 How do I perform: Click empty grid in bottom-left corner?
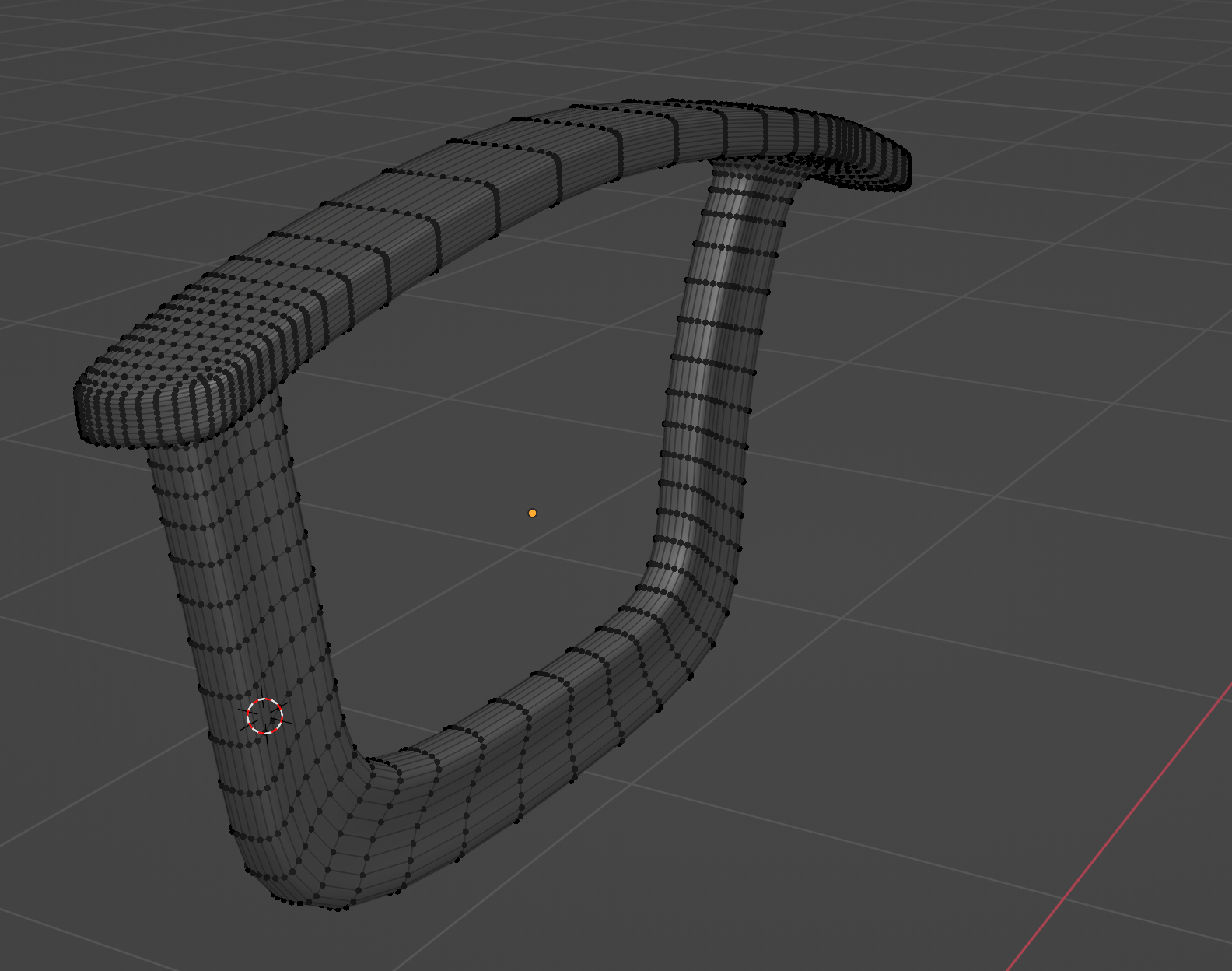pyautogui.click(x=78, y=918)
